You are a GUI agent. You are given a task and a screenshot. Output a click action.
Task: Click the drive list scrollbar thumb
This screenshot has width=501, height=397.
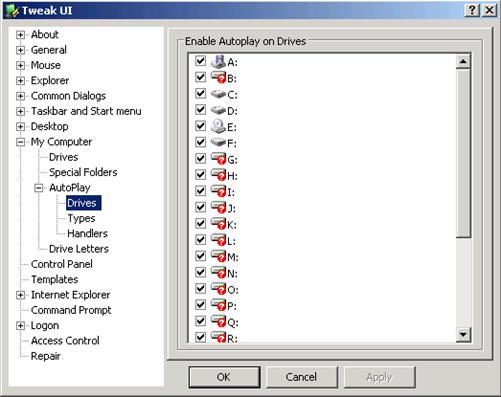(463, 153)
